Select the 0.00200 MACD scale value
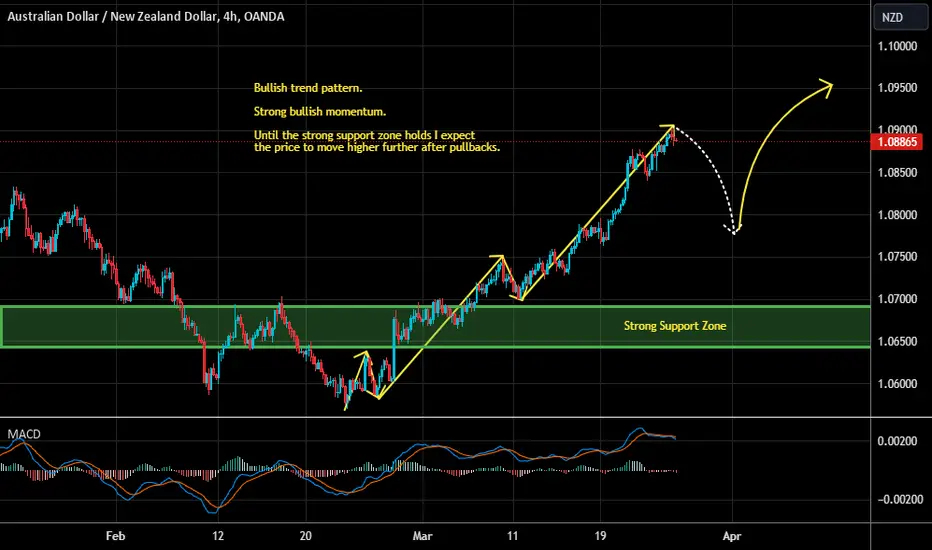932x550 pixels. (898, 441)
